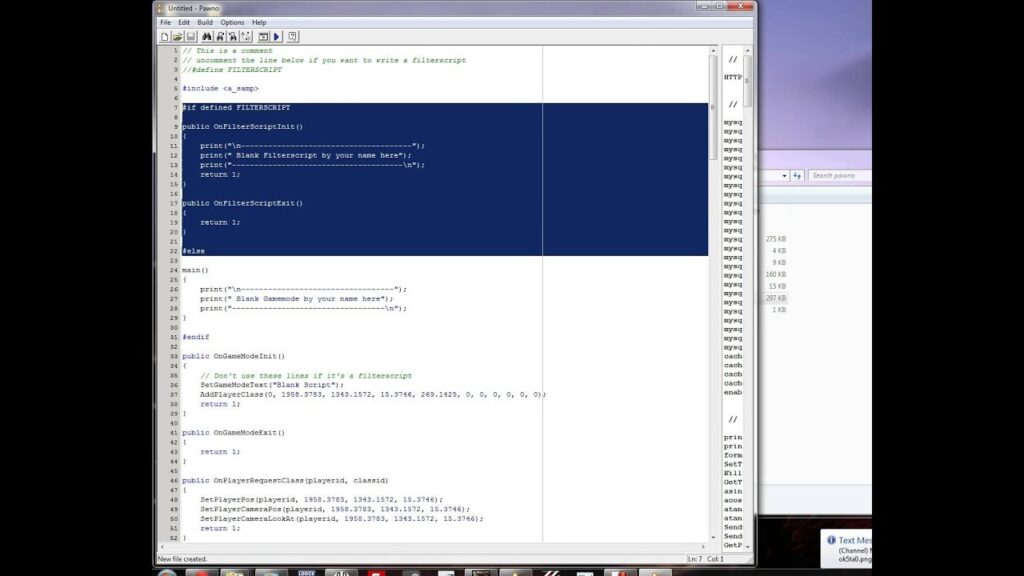Click the '#if defined FILTERSCRIPT' line

236,107
